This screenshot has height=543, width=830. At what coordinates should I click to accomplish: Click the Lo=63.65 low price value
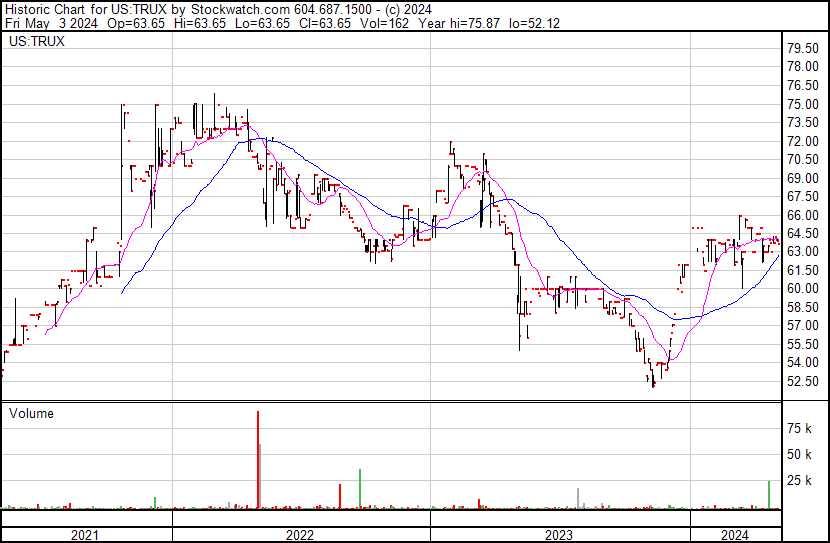click(x=264, y=23)
